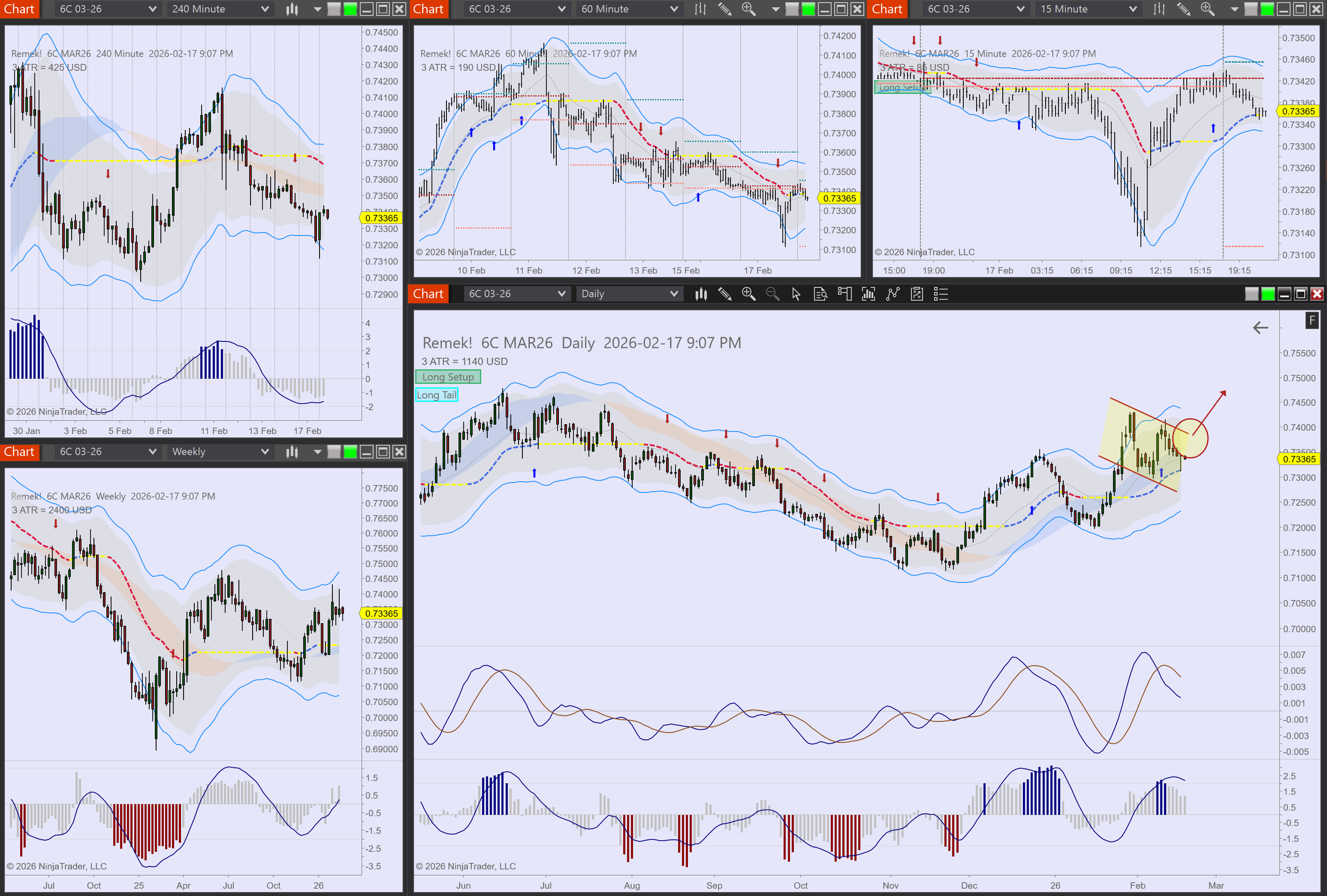The height and width of the screenshot is (896, 1327).
Task: Click the Long Tail label on Daily chart
Action: pos(436,394)
